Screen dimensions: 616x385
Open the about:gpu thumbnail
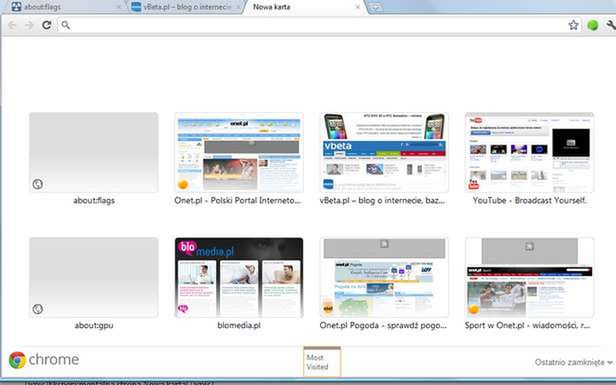(x=94, y=277)
